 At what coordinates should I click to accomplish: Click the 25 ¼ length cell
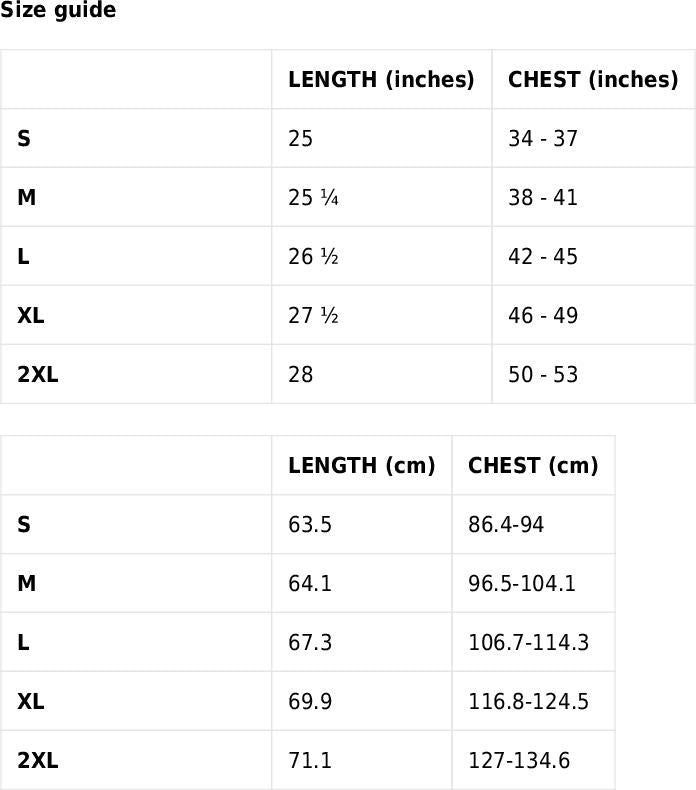pyautogui.click(x=313, y=198)
